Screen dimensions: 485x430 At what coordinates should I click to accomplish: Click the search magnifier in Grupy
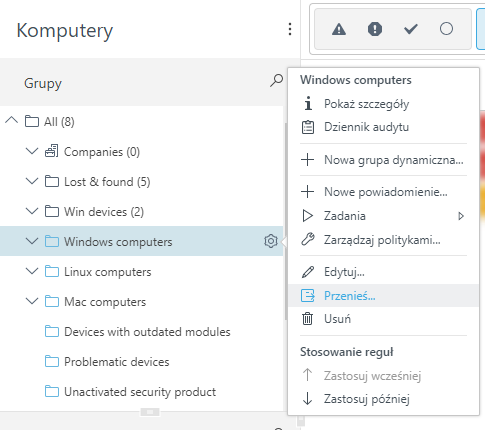277,81
